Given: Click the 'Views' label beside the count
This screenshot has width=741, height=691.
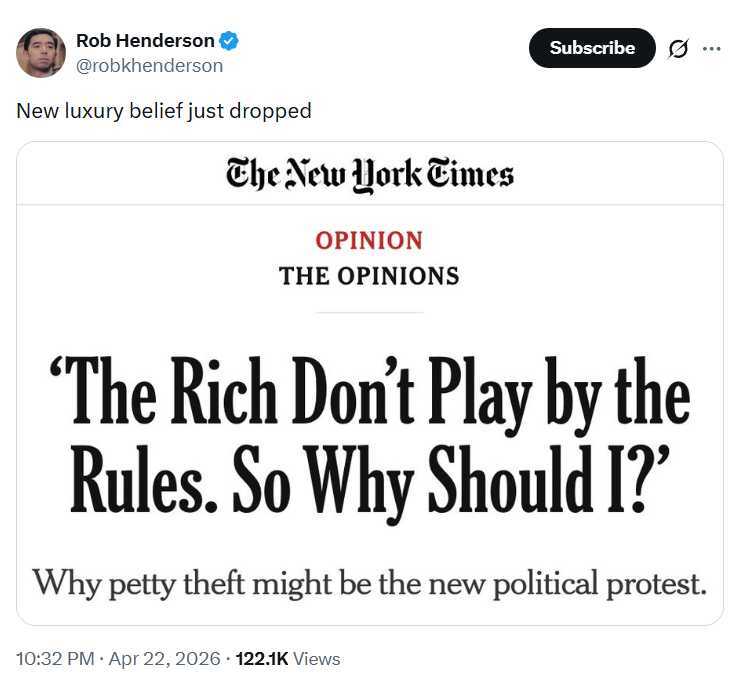Looking at the screenshot, I should point(317,659).
